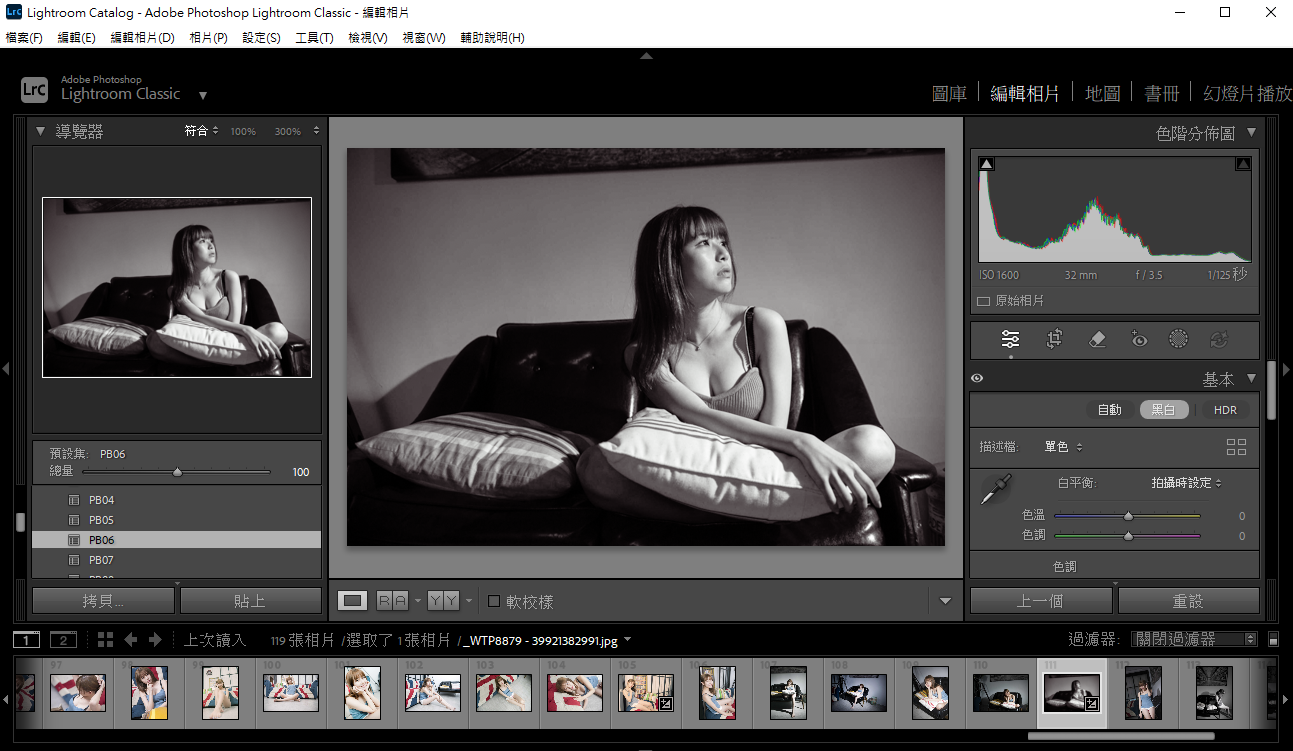Open the Settings (設定) menu
The height and width of the screenshot is (751, 1293).
[261, 38]
